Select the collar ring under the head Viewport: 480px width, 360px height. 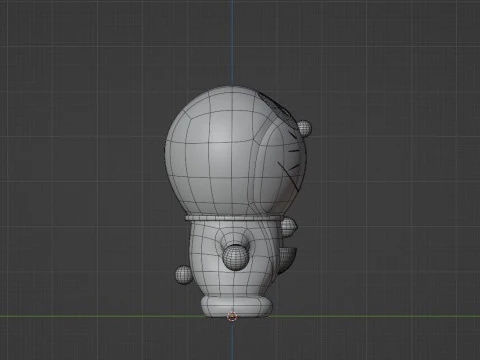point(235,218)
